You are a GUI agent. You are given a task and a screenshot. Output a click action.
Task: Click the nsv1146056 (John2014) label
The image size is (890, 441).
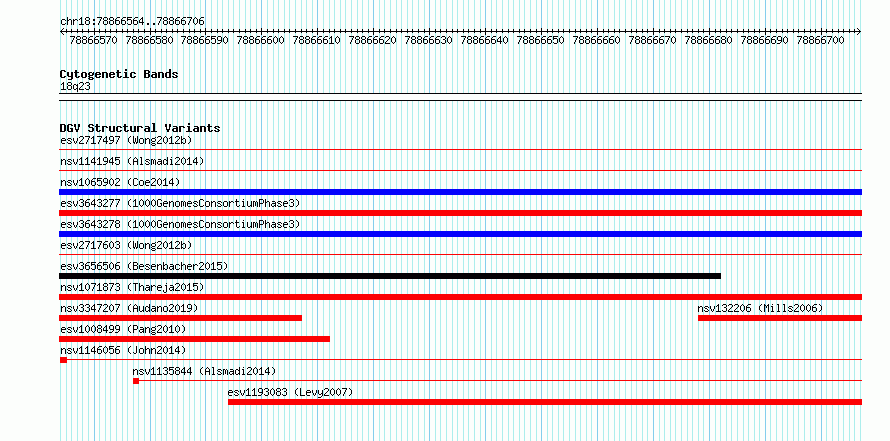pos(123,350)
